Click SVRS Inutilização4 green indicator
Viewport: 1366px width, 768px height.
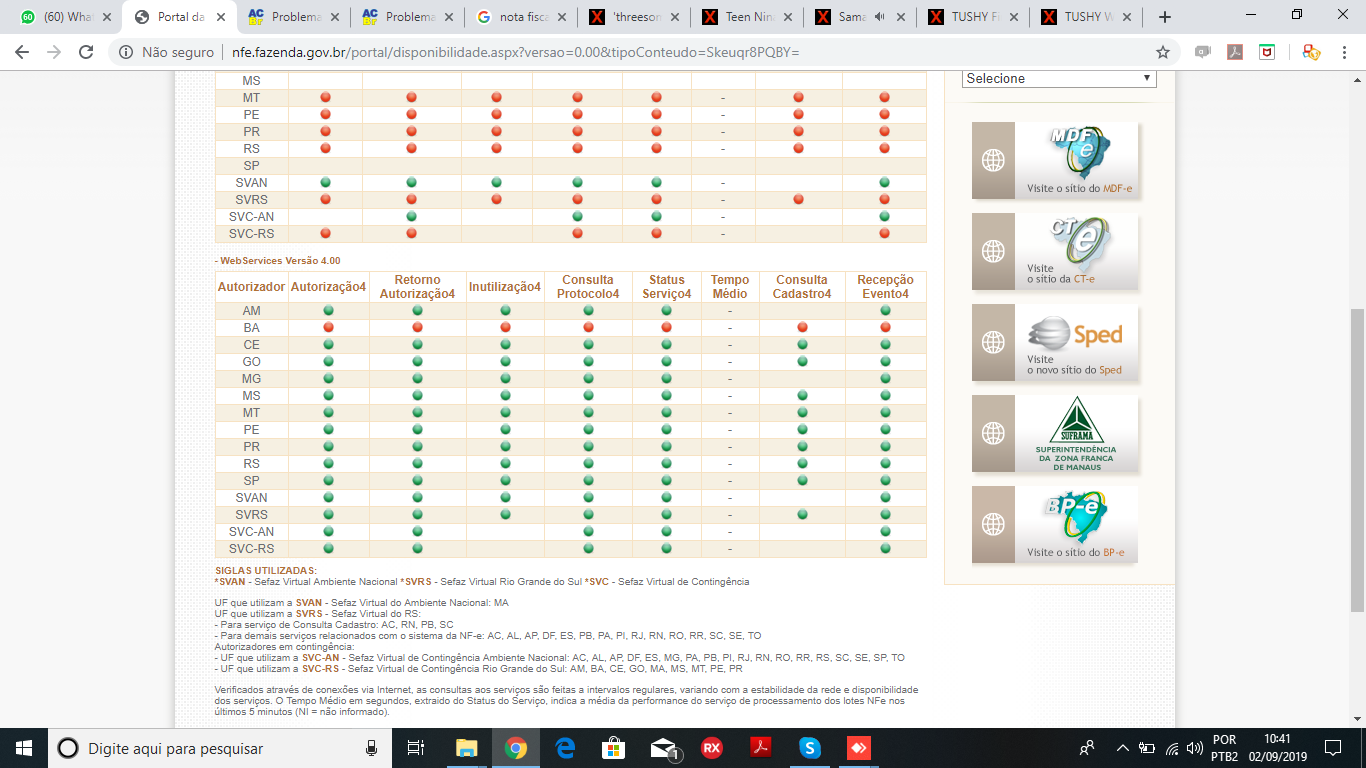pyautogui.click(x=505, y=514)
